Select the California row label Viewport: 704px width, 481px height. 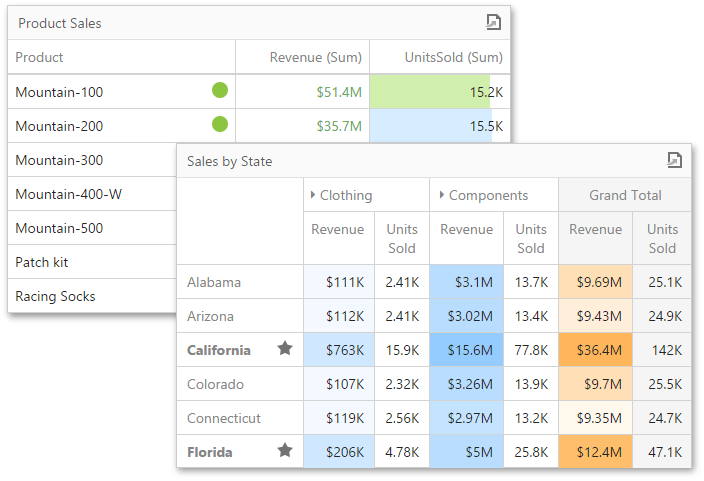[219, 350]
